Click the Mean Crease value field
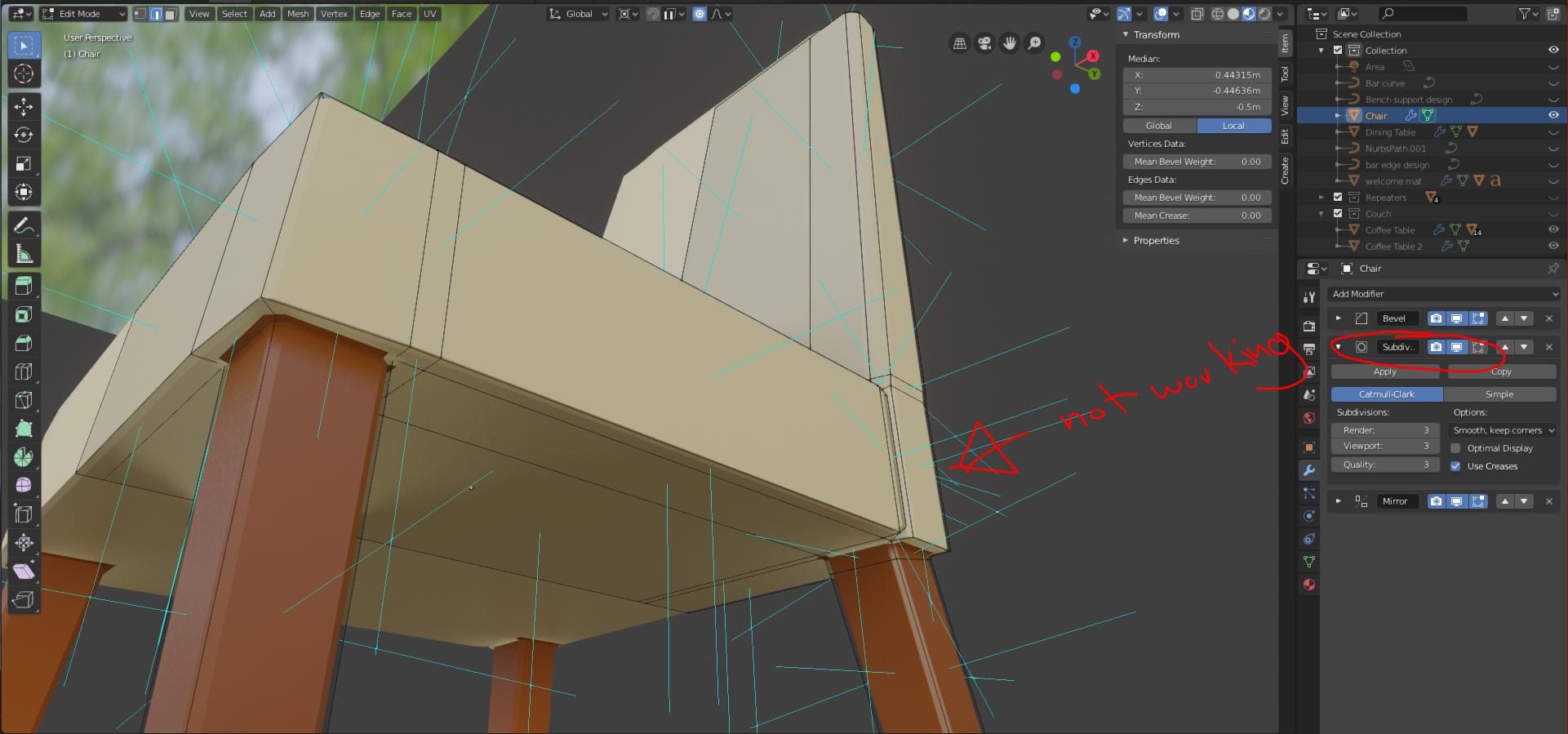This screenshot has width=1568, height=734. click(x=1197, y=216)
